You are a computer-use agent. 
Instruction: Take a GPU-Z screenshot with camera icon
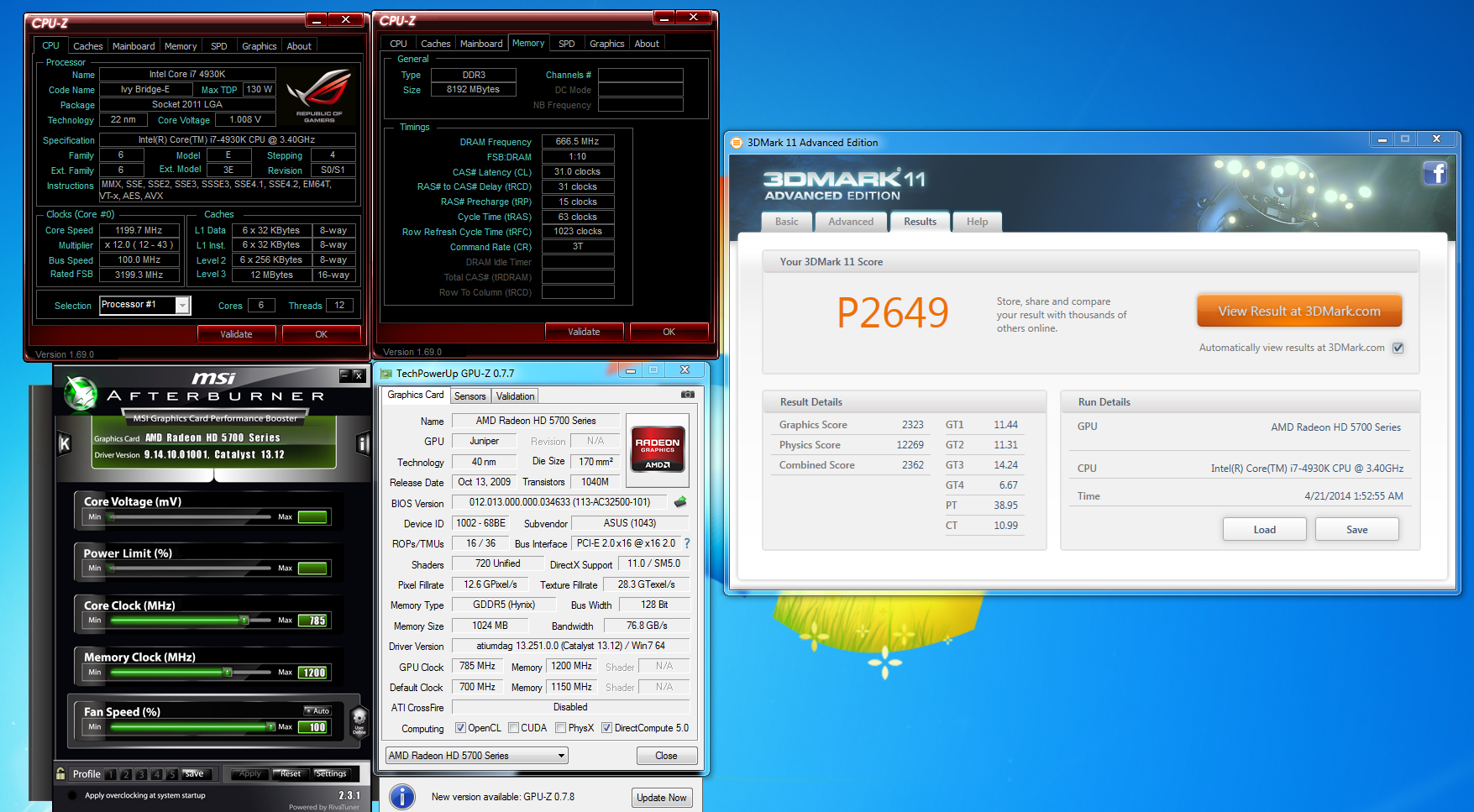pyautogui.click(x=688, y=394)
